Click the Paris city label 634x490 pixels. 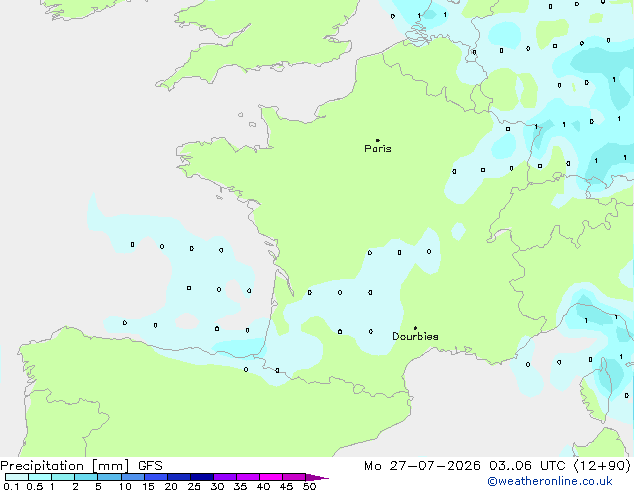378,149
